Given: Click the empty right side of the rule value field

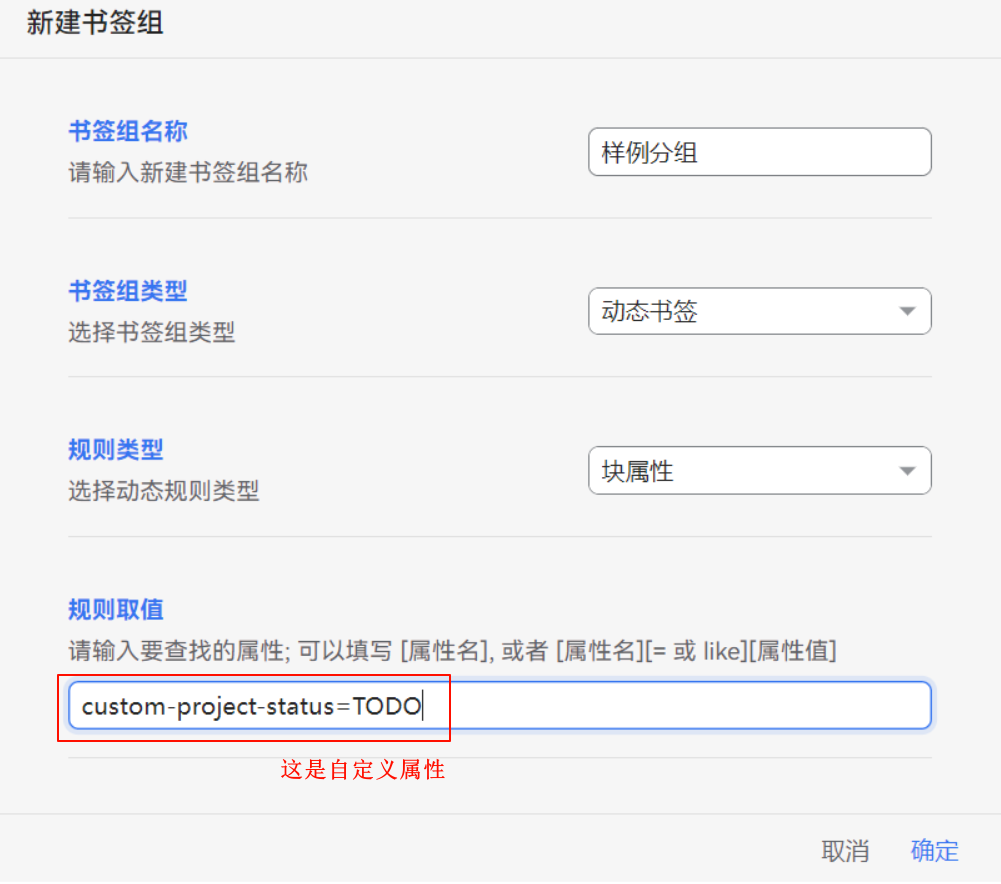Looking at the screenshot, I should [x=700, y=706].
